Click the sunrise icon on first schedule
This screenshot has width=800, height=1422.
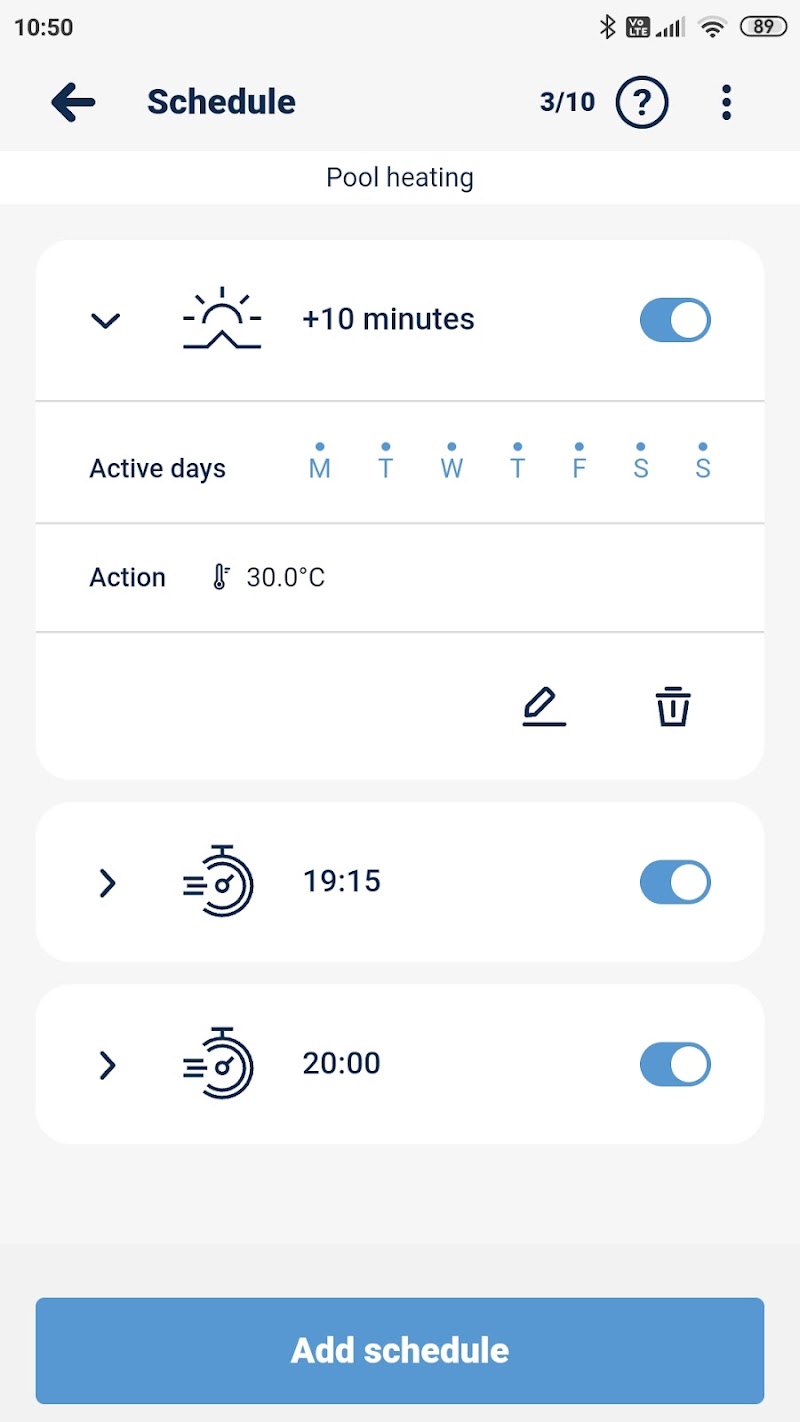[222, 320]
